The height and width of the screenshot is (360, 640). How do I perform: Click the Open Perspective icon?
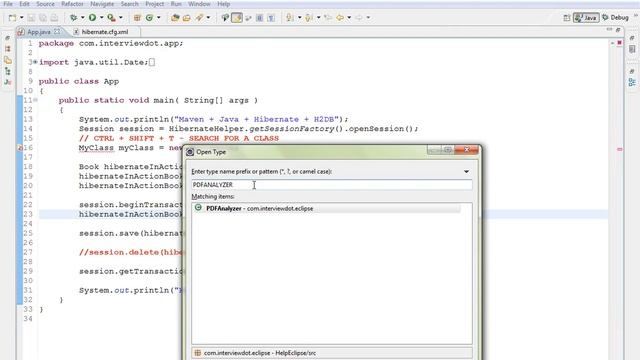tap(567, 18)
